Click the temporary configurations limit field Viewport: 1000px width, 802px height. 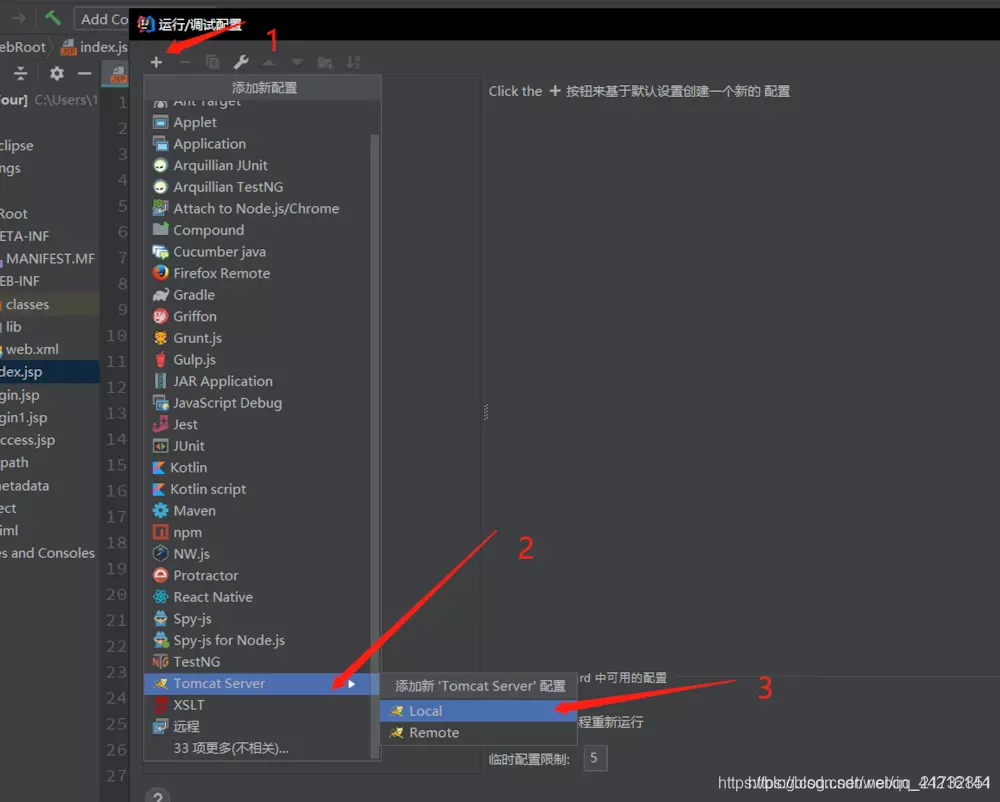(595, 759)
